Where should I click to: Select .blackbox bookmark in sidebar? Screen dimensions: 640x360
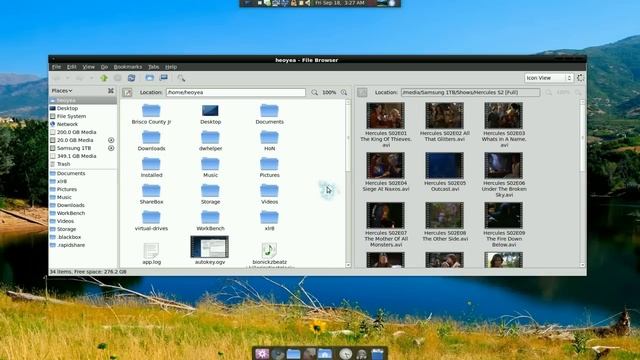coord(83,237)
